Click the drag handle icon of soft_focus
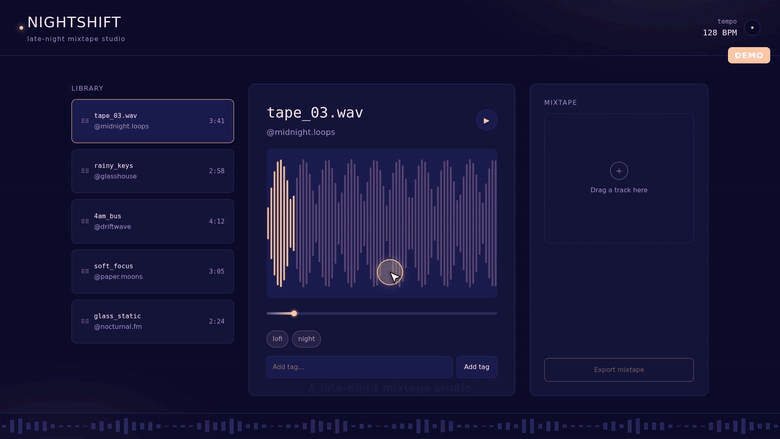The height and width of the screenshot is (439, 780). coord(85,271)
